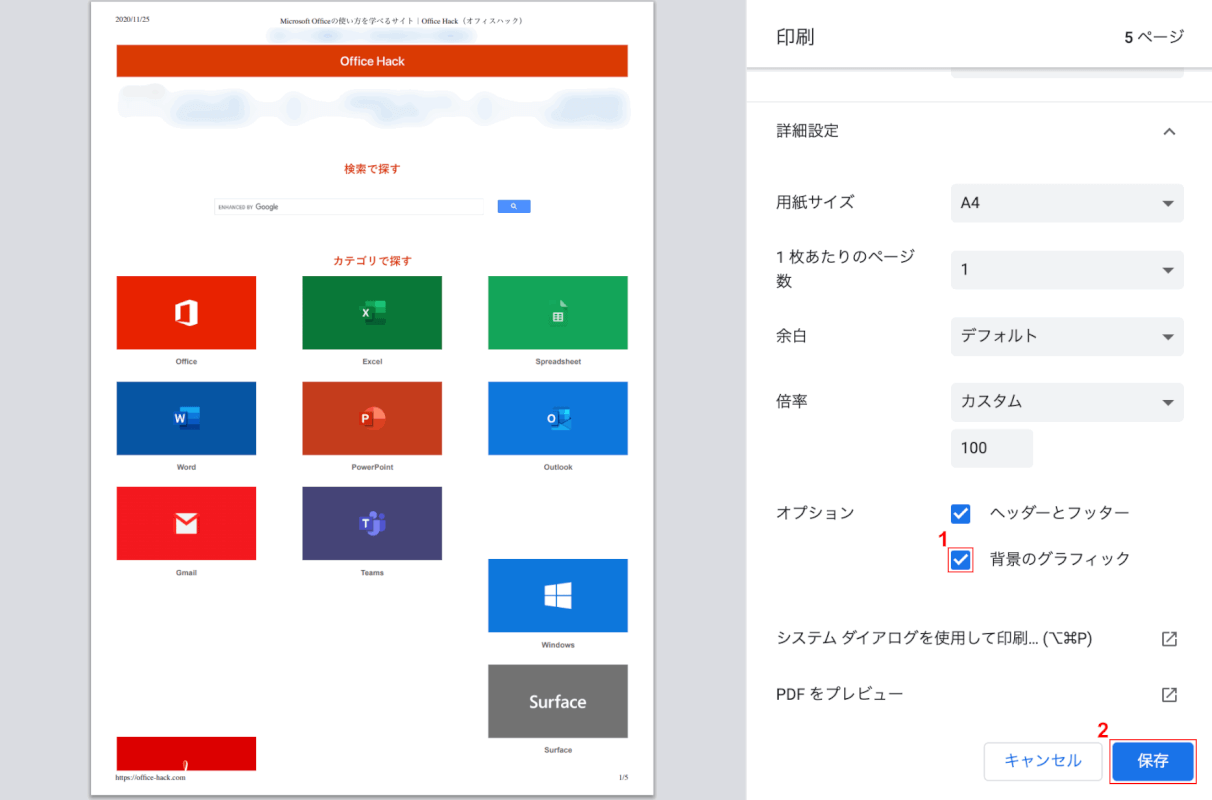This screenshot has width=1212, height=800.
Task: Uncheck ヘッダーとフッター option
Action: (x=960, y=513)
